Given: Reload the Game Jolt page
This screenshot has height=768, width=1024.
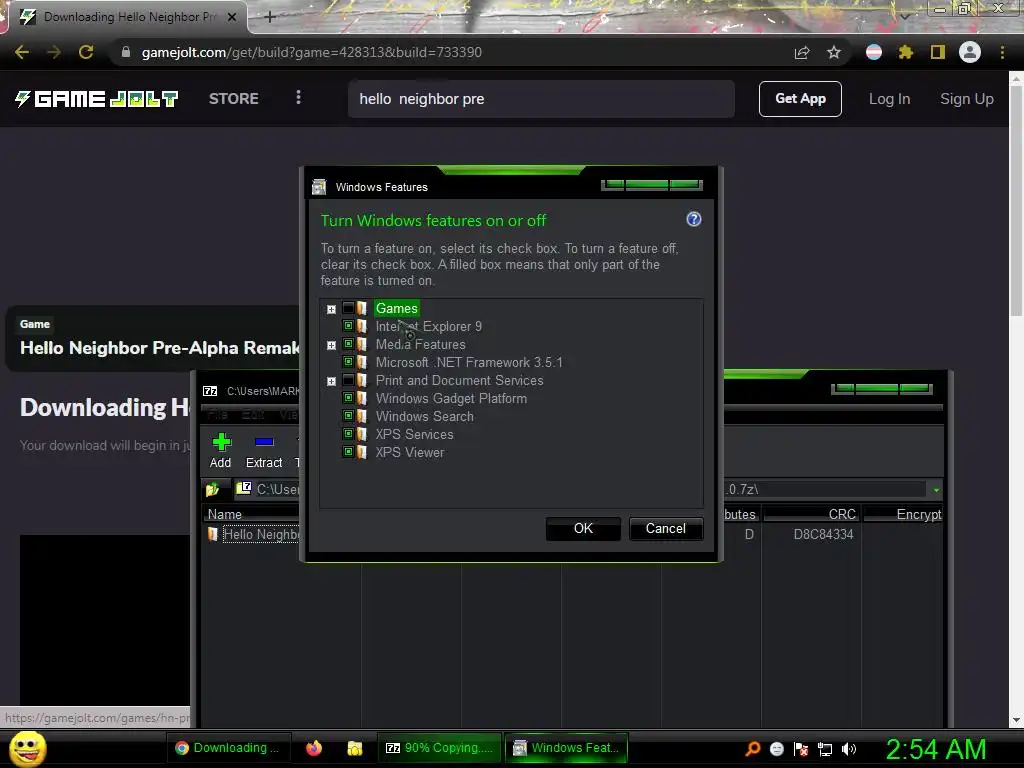Looking at the screenshot, I should 86,52.
